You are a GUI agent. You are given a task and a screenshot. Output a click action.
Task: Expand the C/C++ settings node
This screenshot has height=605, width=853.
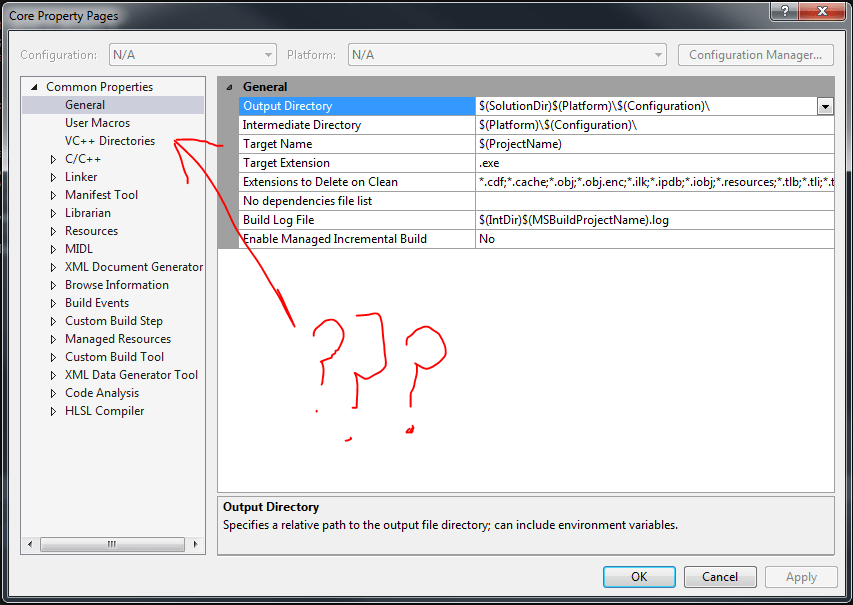(x=54, y=158)
